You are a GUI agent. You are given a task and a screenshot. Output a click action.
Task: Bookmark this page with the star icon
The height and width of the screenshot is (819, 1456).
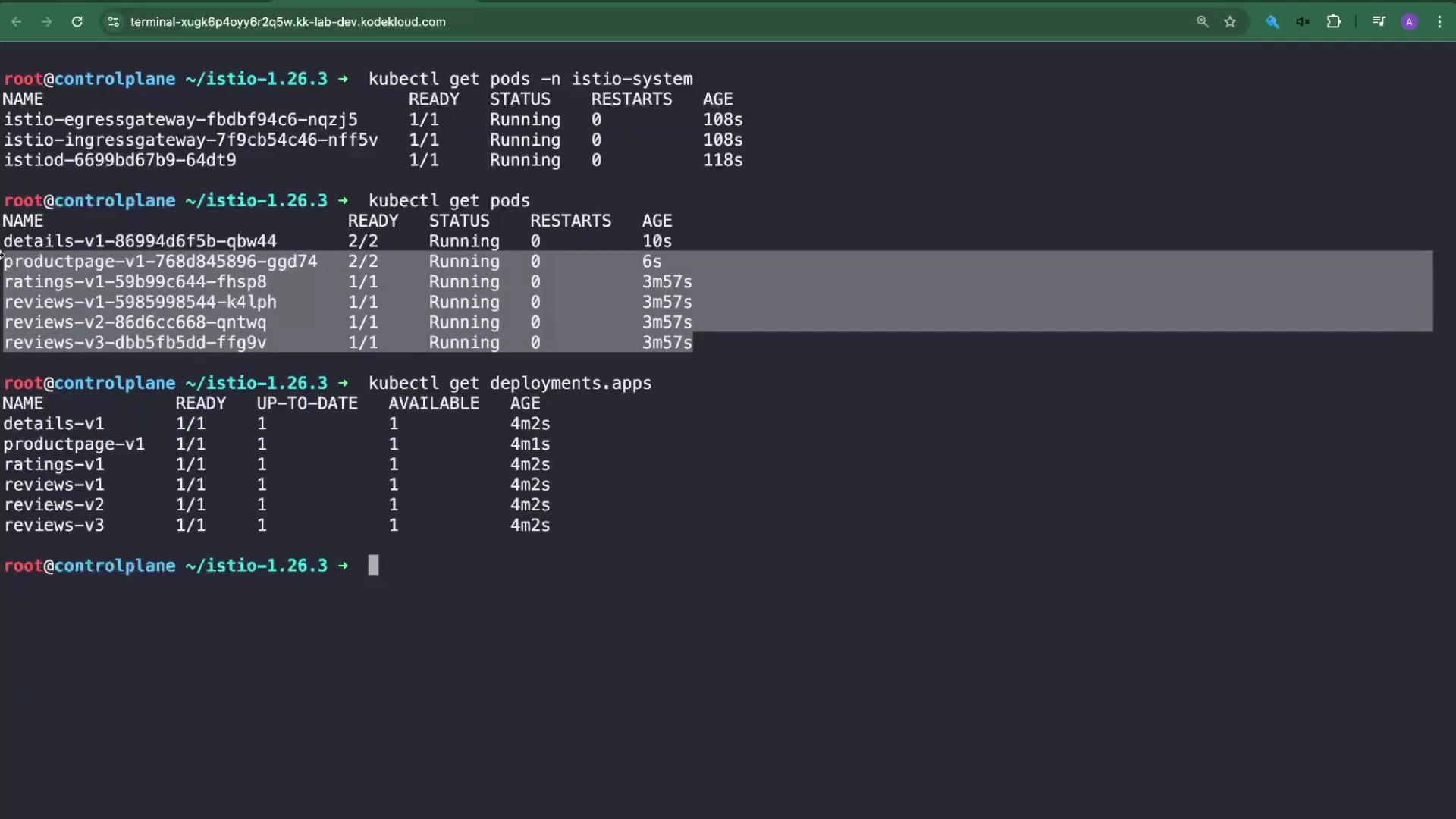tap(1230, 22)
